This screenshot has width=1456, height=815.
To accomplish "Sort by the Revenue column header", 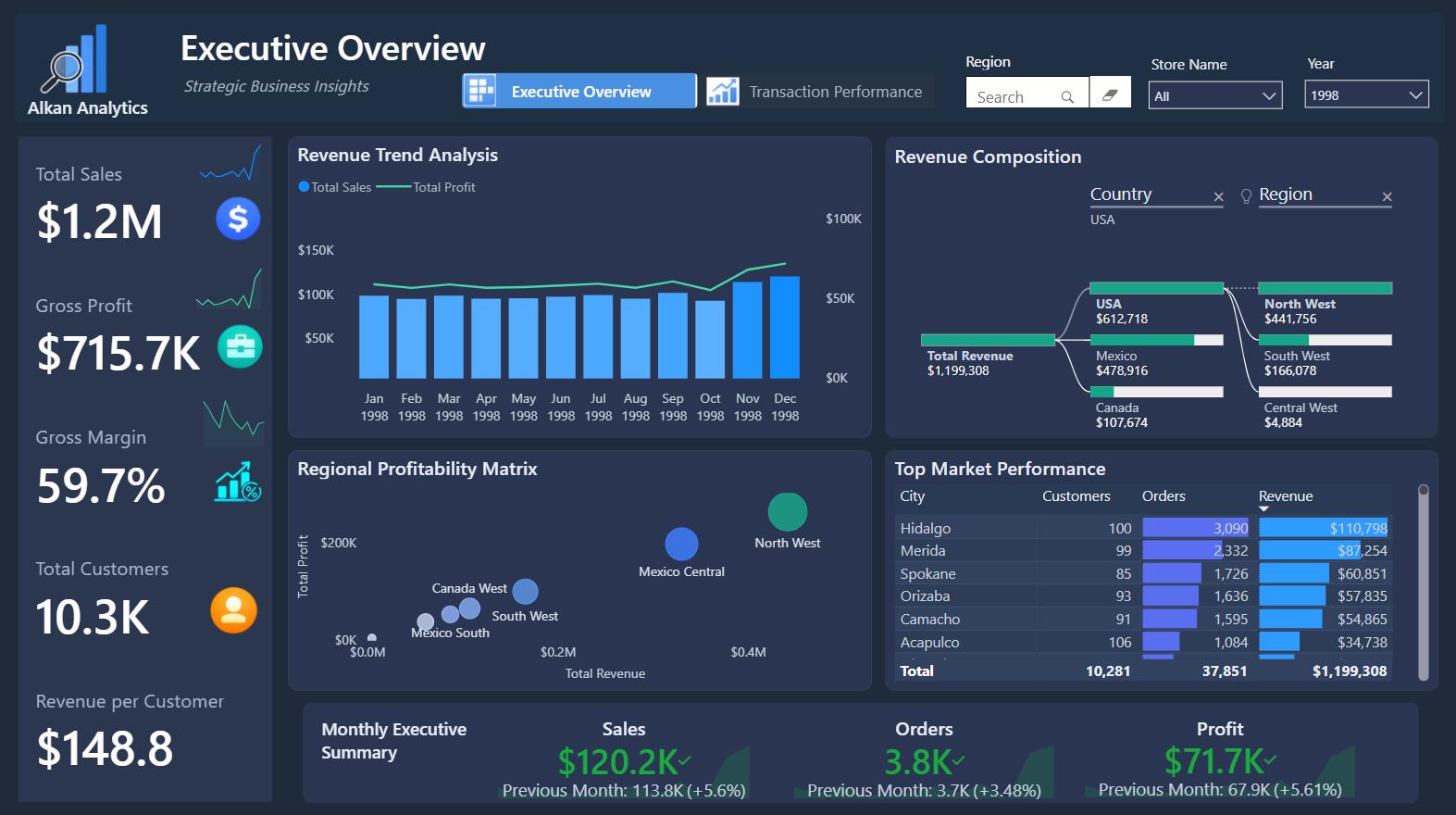I will [1286, 496].
